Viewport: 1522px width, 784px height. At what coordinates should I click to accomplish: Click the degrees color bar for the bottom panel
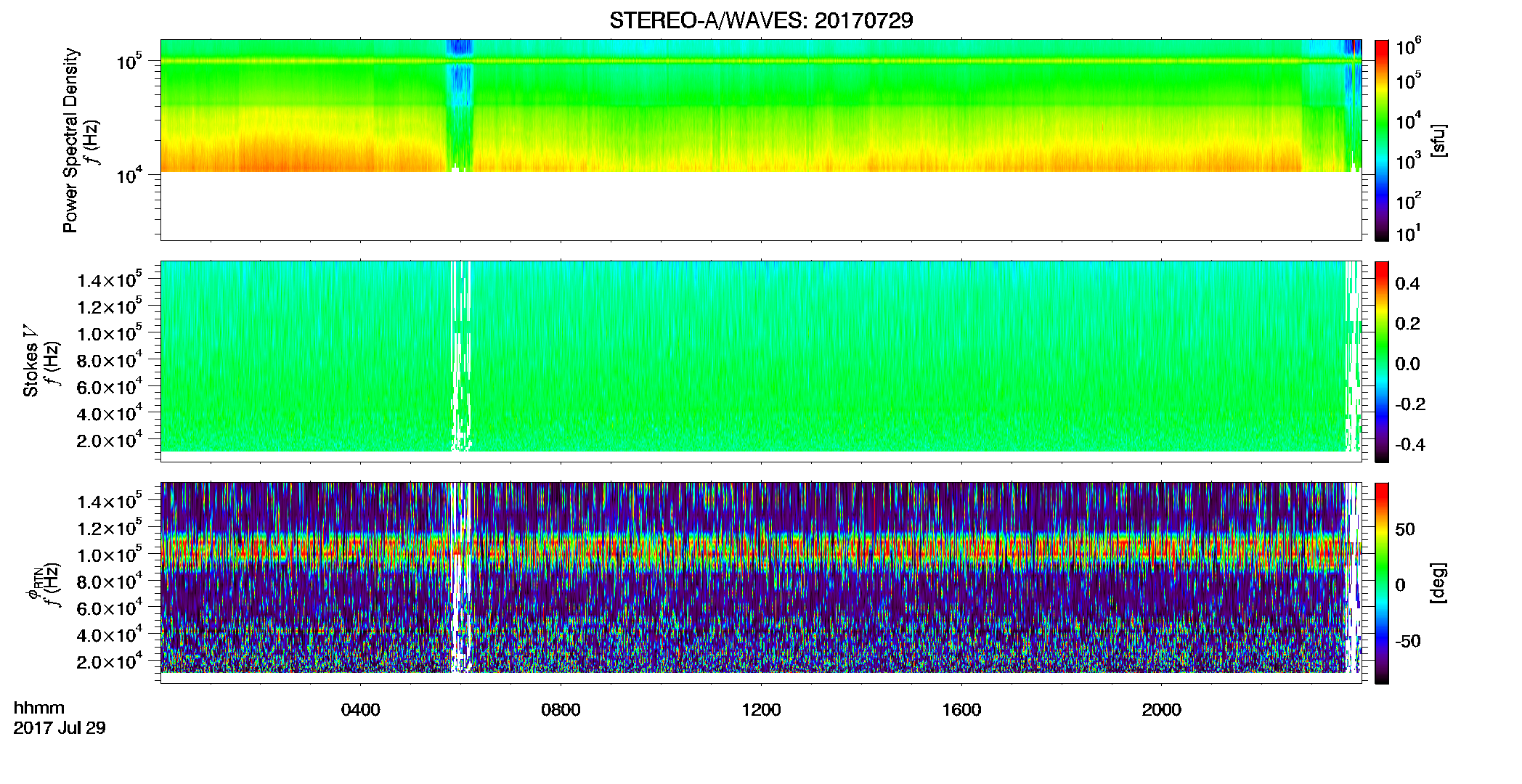(1382, 583)
